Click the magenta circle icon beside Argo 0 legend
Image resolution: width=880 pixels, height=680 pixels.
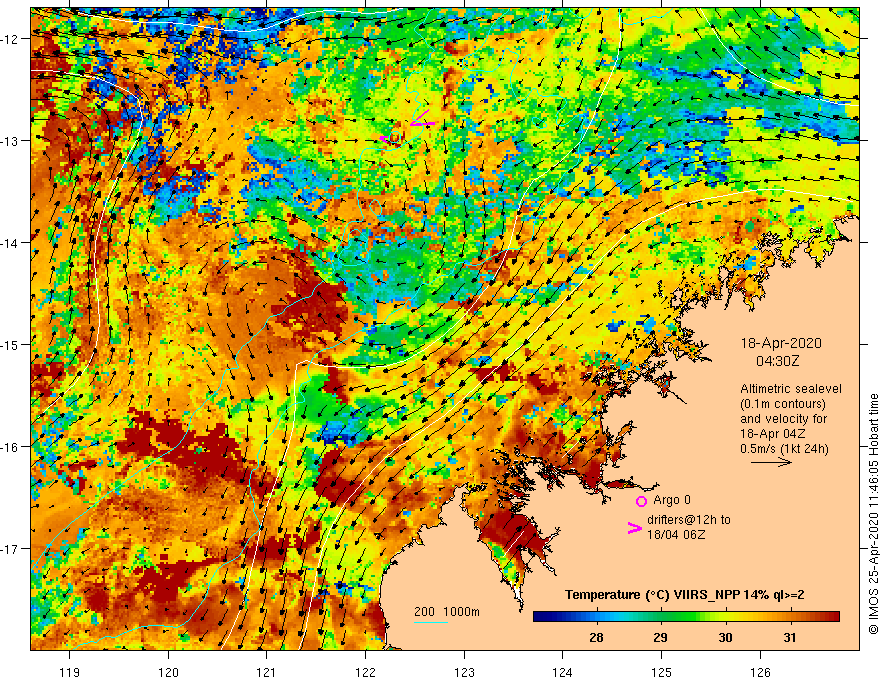click(x=641, y=501)
